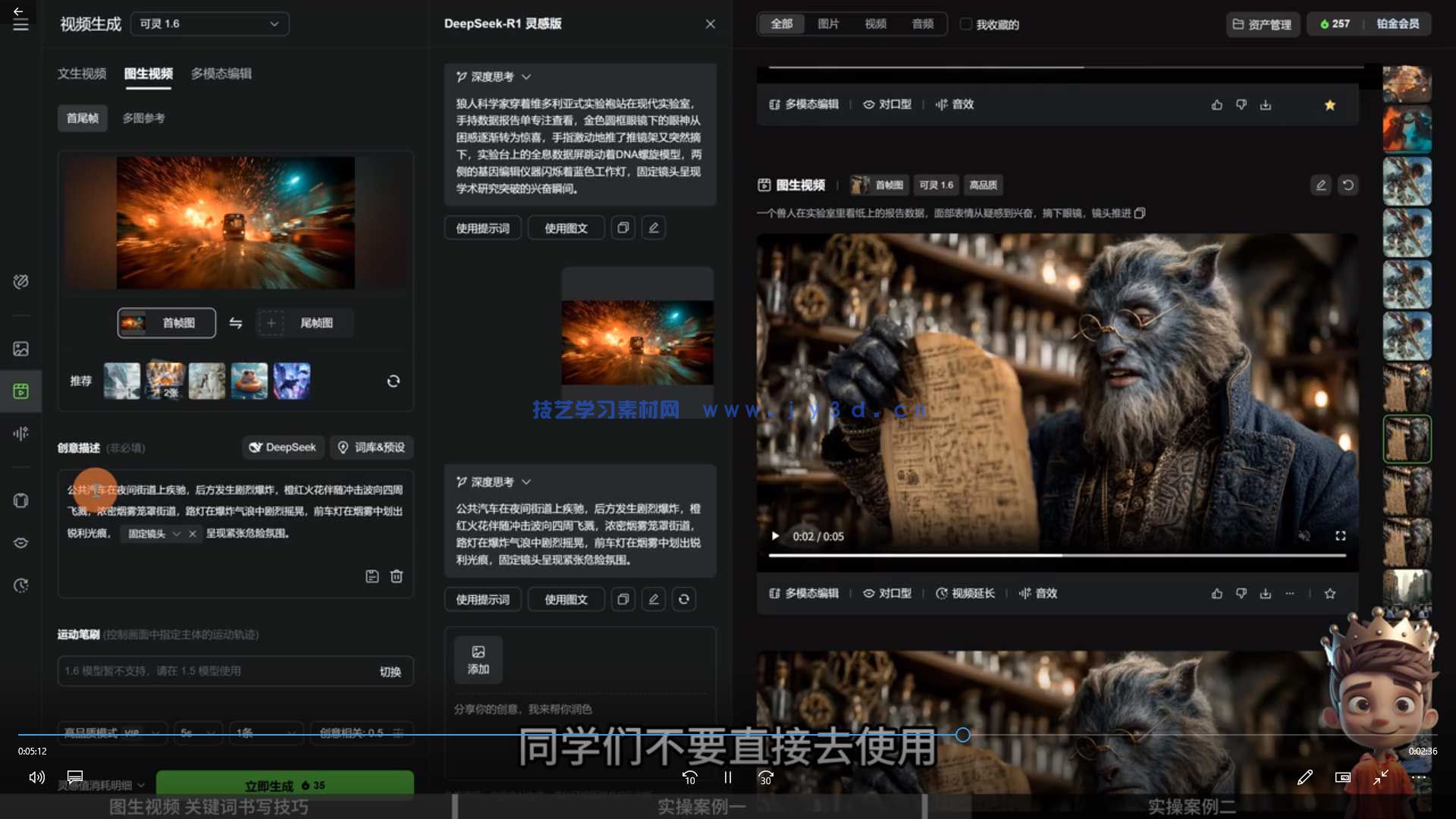The width and height of the screenshot is (1456, 819).
Task: Click 音效 on the video result
Action: pyautogui.click(x=1042, y=594)
